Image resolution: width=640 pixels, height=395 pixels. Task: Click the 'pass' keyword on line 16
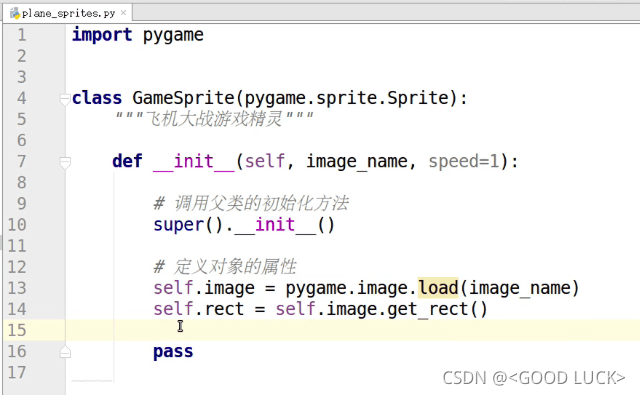coord(173,352)
